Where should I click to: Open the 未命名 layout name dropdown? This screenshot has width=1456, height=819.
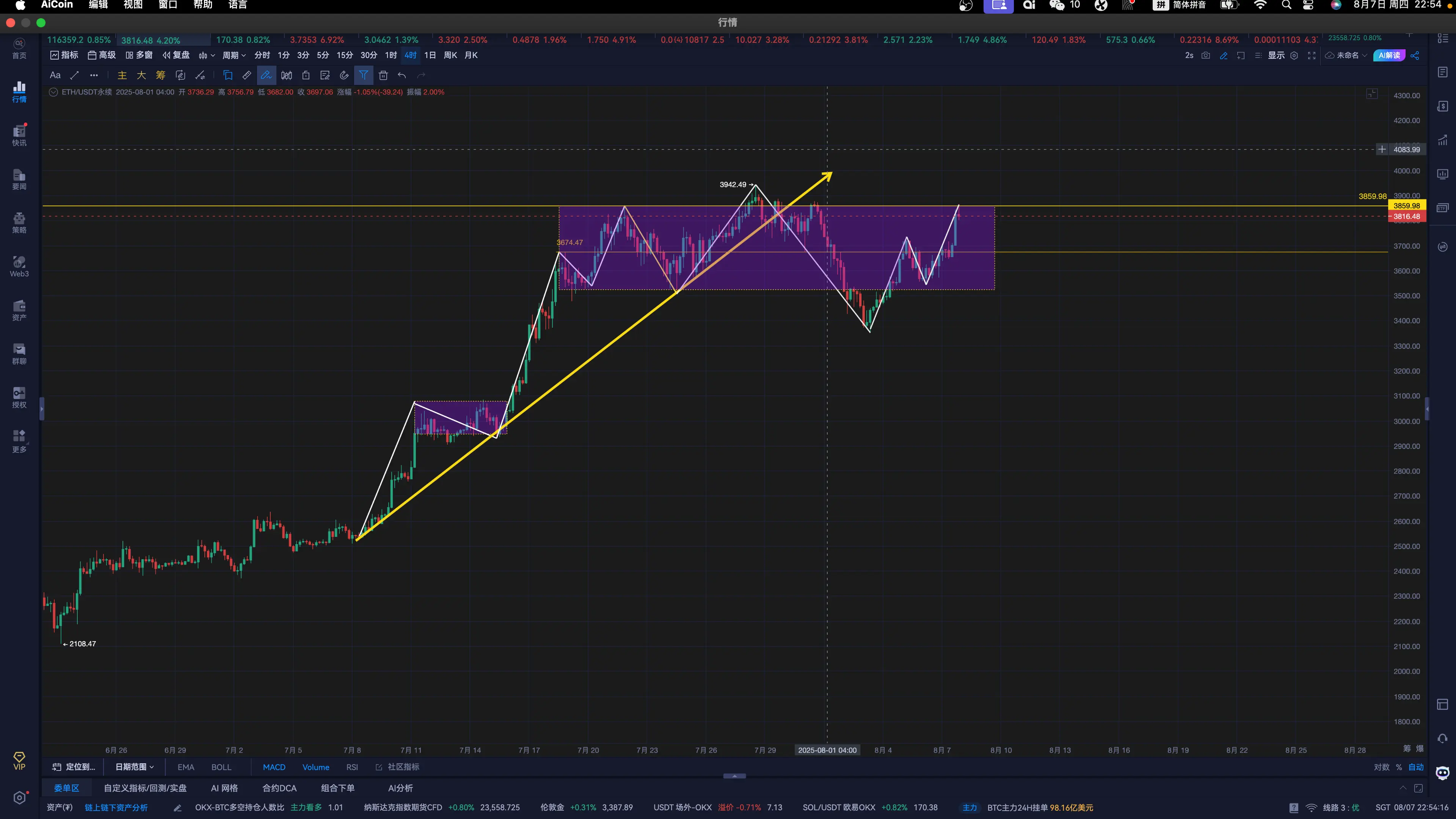click(1346, 55)
